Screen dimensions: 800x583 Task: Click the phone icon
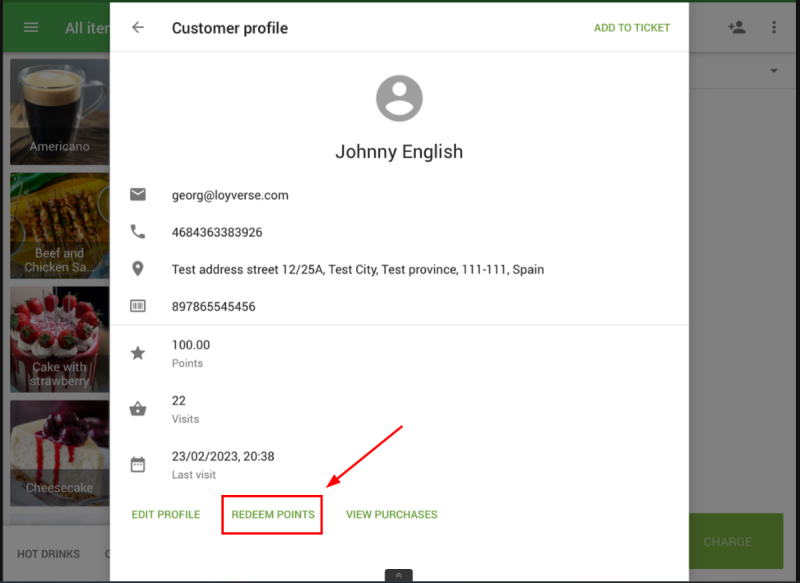(x=138, y=232)
